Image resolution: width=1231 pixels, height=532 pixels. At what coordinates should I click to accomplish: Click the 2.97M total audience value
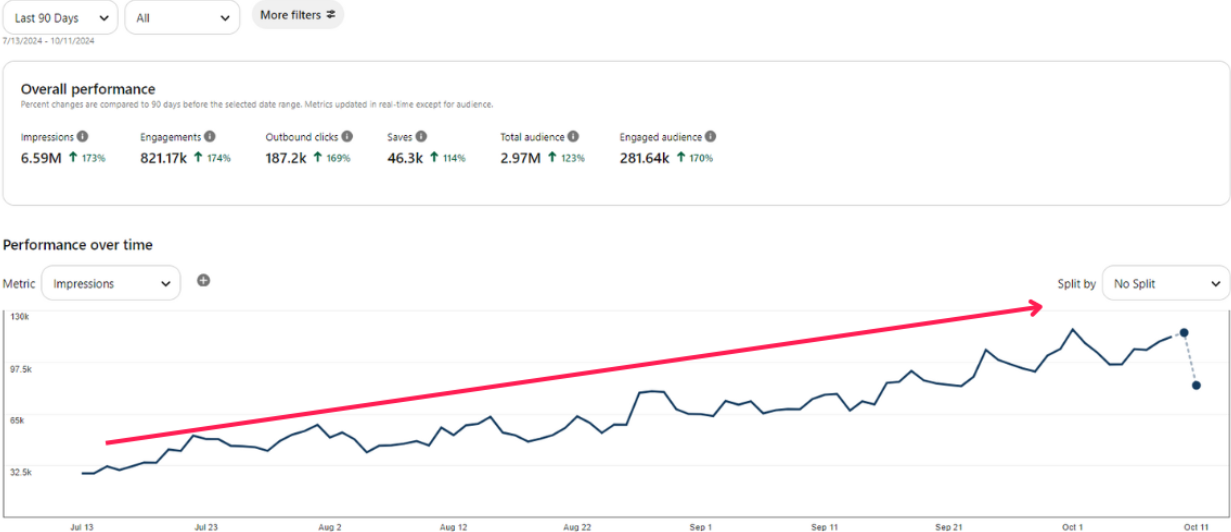pyautogui.click(x=521, y=158)
